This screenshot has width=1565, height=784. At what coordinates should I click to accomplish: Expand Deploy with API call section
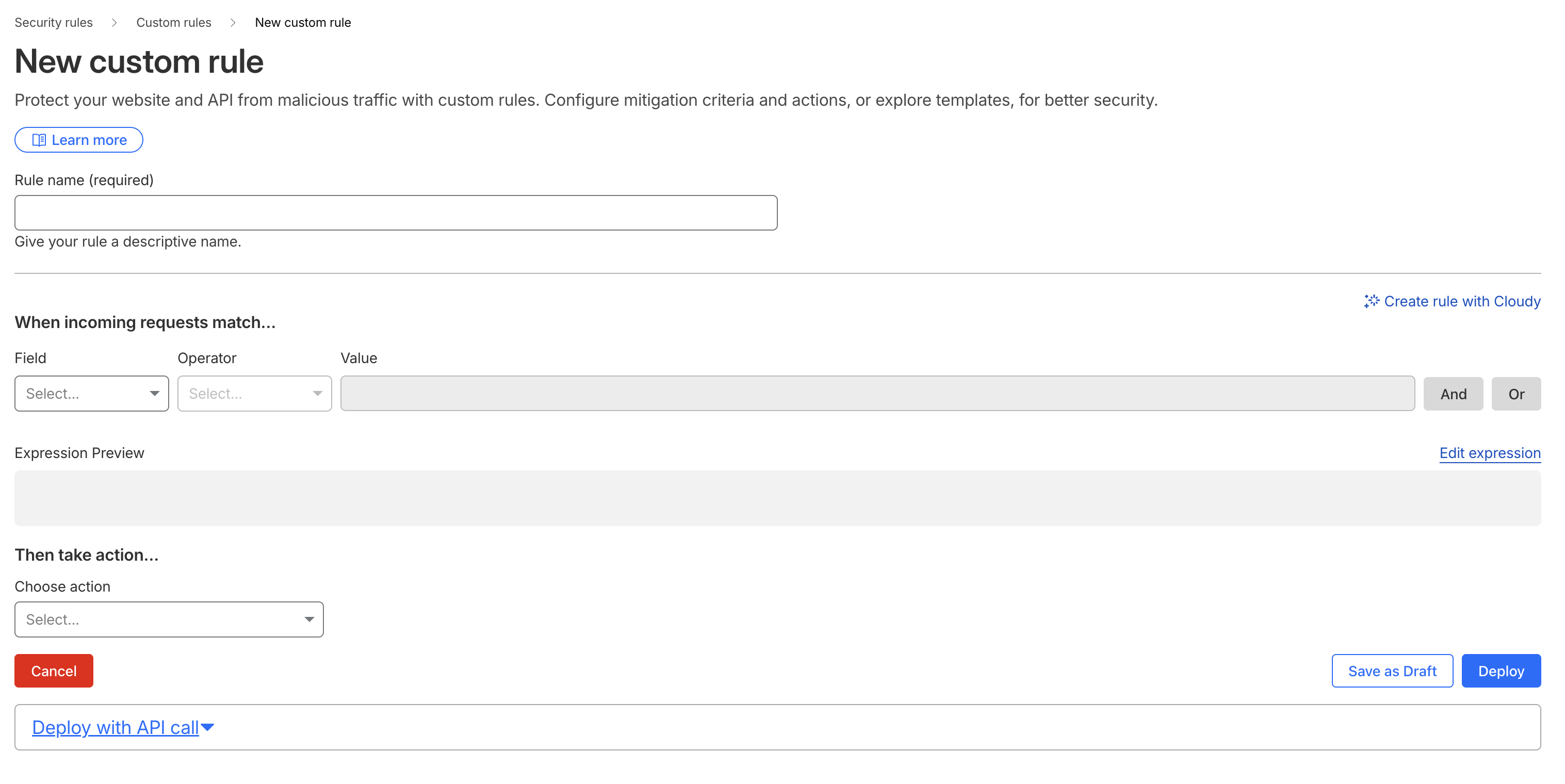click(x=116, y=727)
